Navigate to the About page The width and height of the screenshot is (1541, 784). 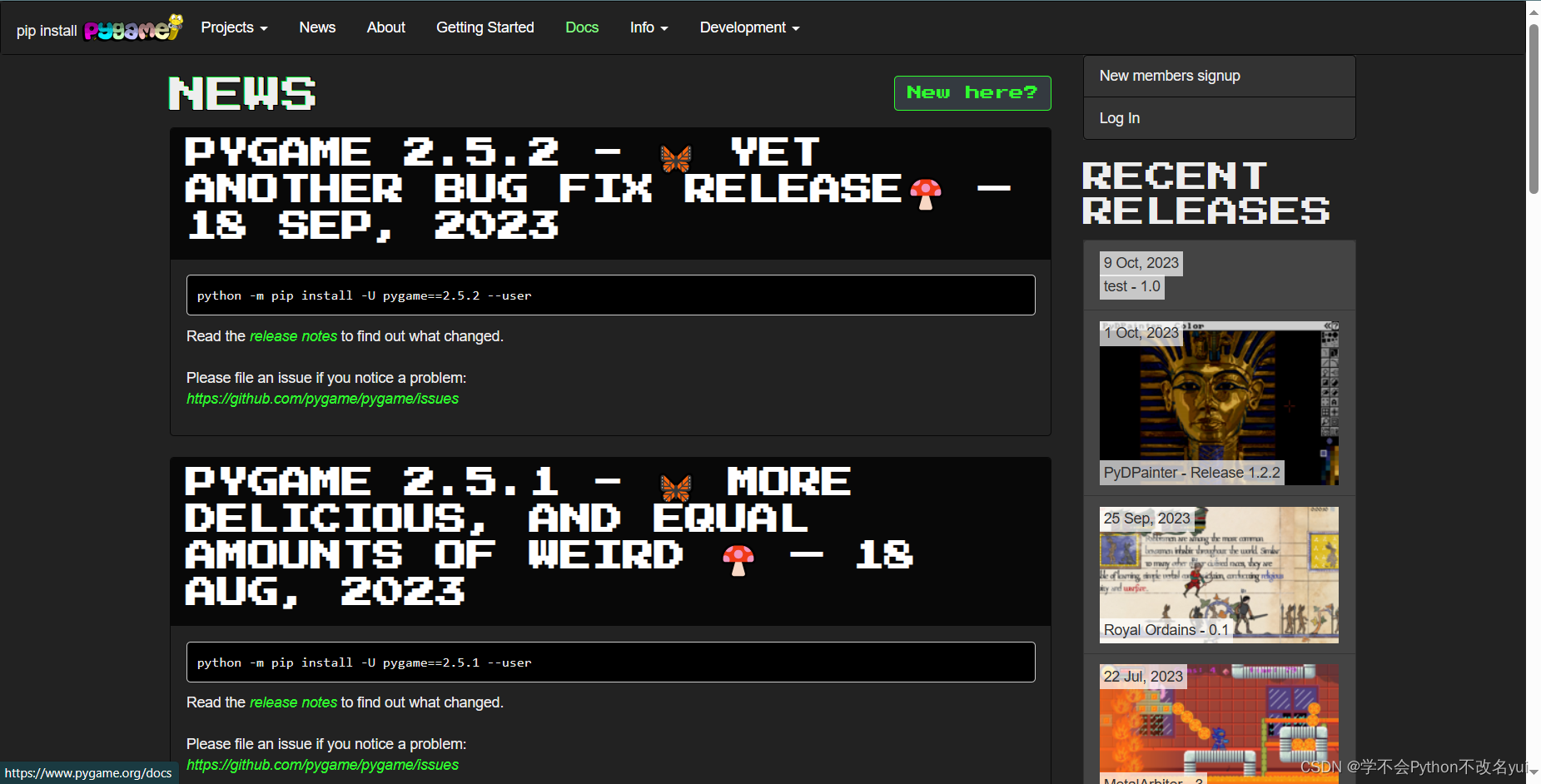pyautogui.click(x=385, y=27)
